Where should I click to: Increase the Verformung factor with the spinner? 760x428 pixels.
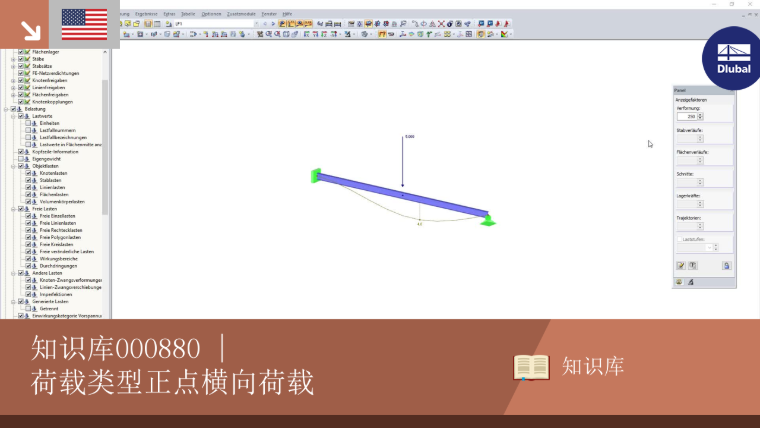click(x=700, y=114)
